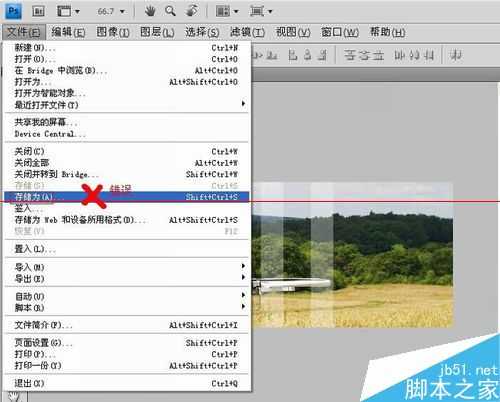
Task: Open the 编辑(E) menu
Action: click(x=68, y=32)
